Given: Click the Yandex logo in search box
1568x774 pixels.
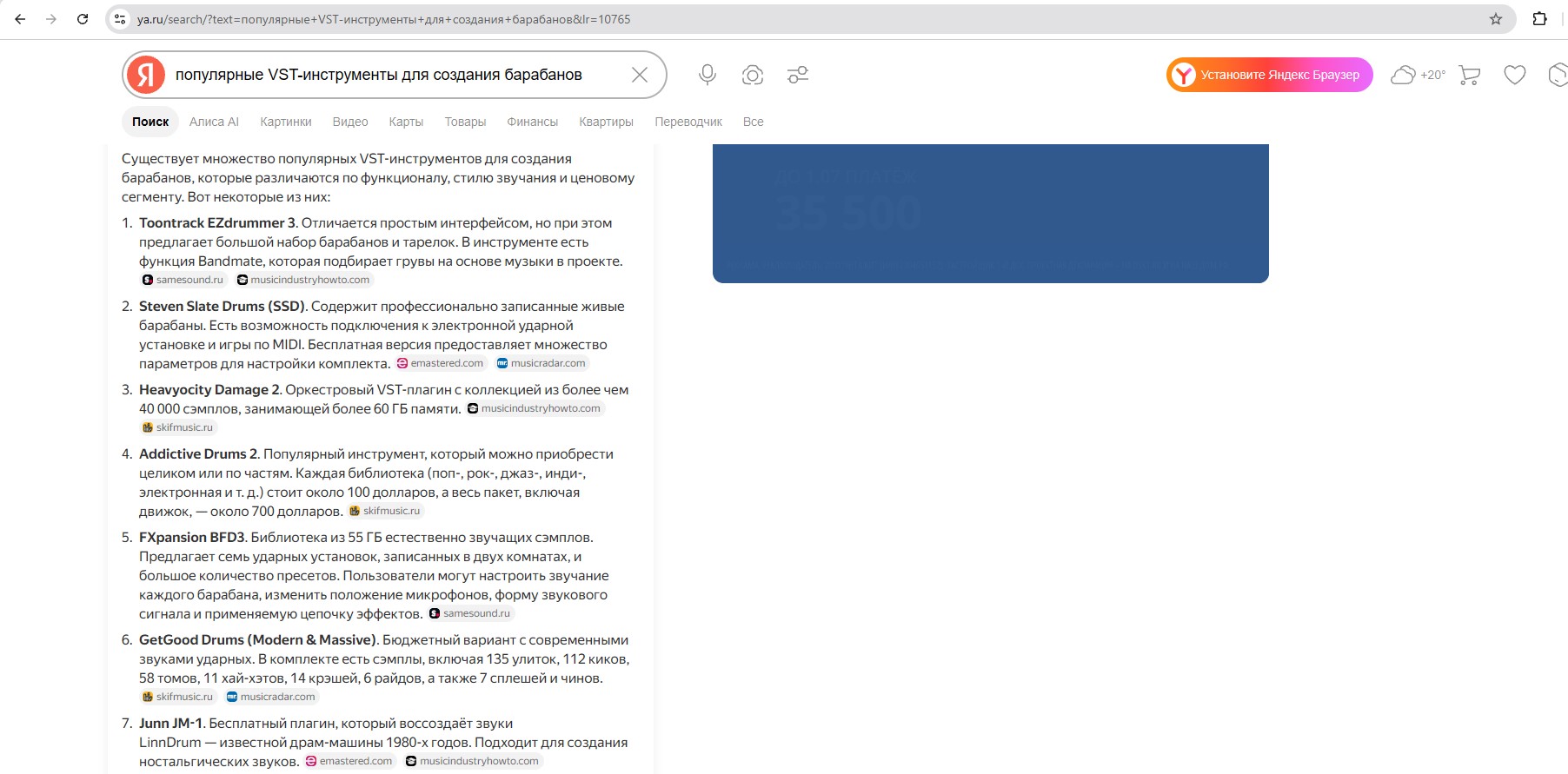Looking at the screenshot, I should pos(146,75).
